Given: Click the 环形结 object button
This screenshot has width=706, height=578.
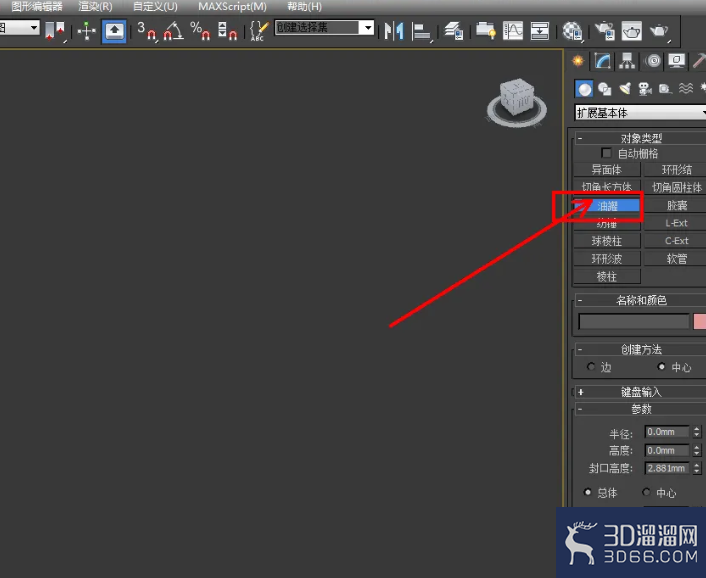Looking at the screenshot, I should (675, 170).
